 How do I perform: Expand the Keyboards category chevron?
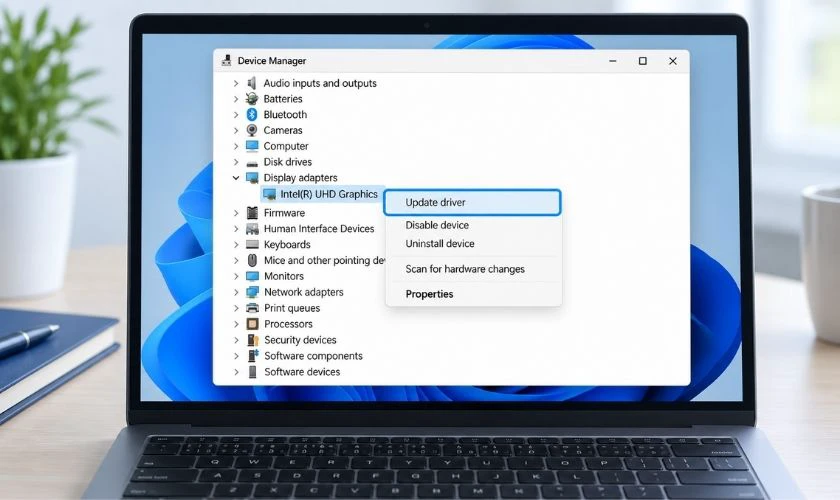tap(236, 245)
